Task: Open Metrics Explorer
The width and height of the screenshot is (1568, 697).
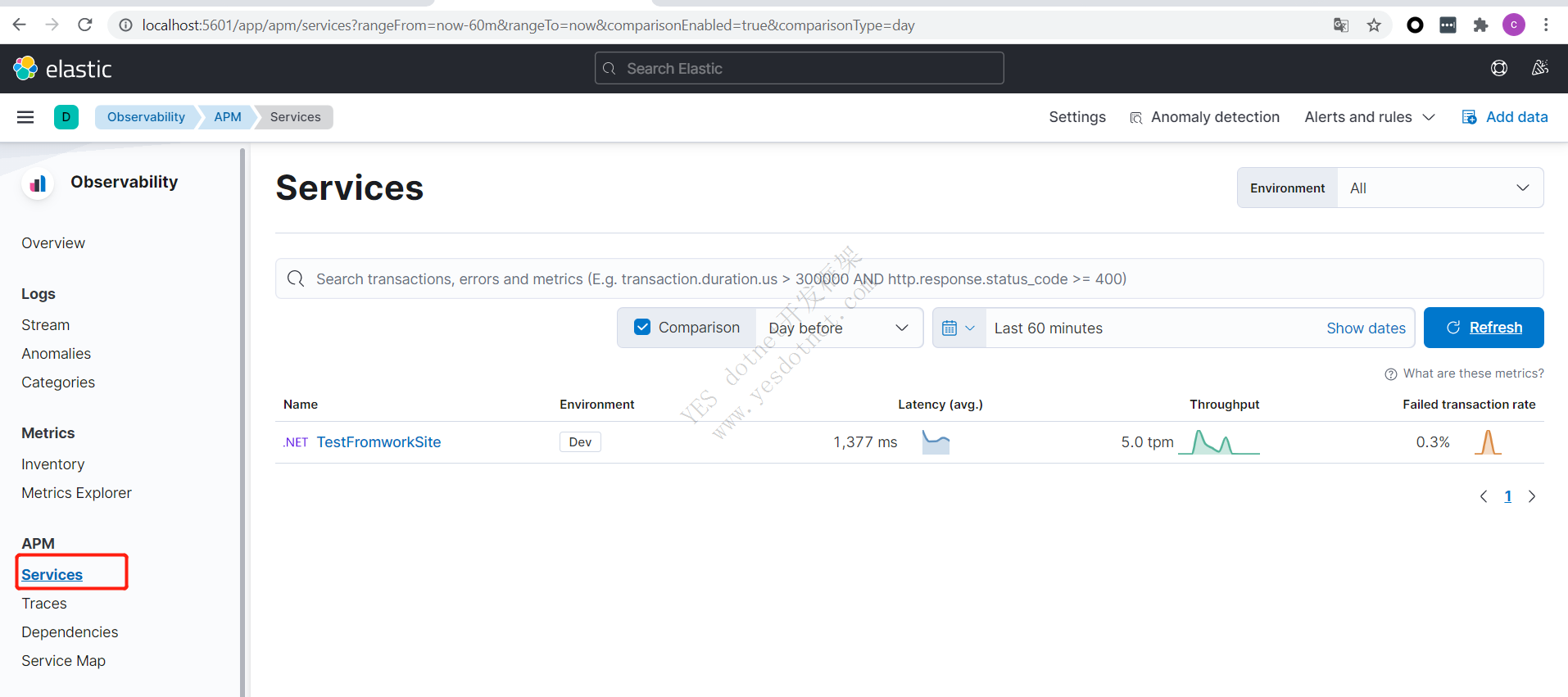Action: (x=77, y=493)
